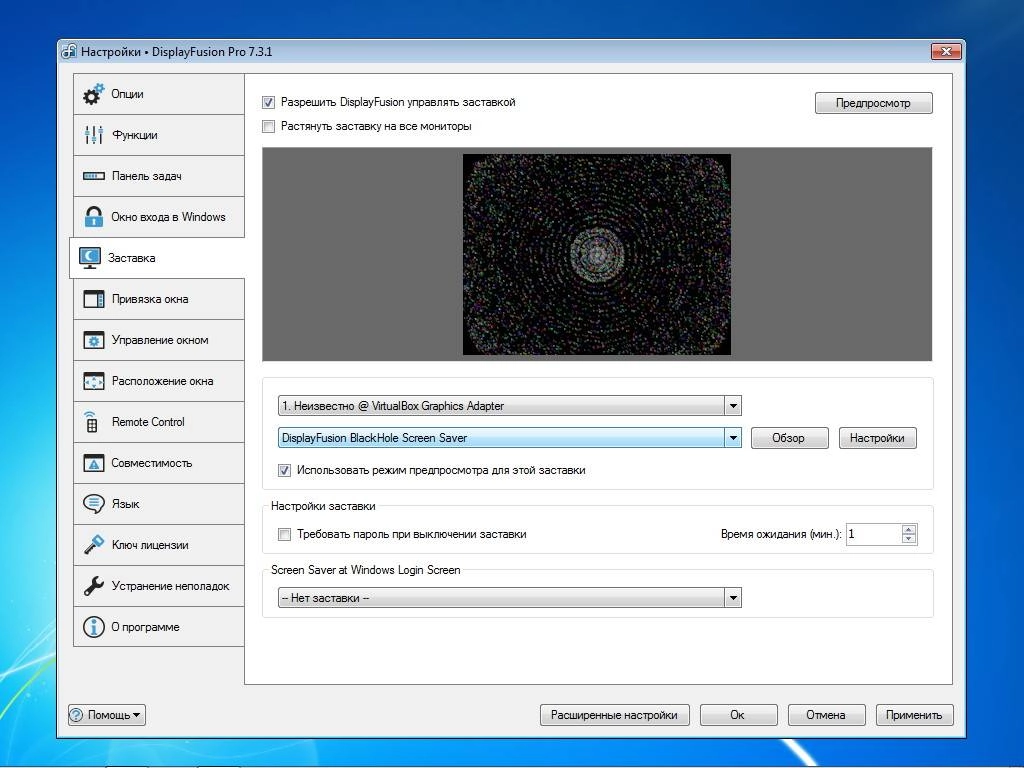Click the sliders icon next to Функции
Screen dimensions: 1024x768
pos(93,135)
